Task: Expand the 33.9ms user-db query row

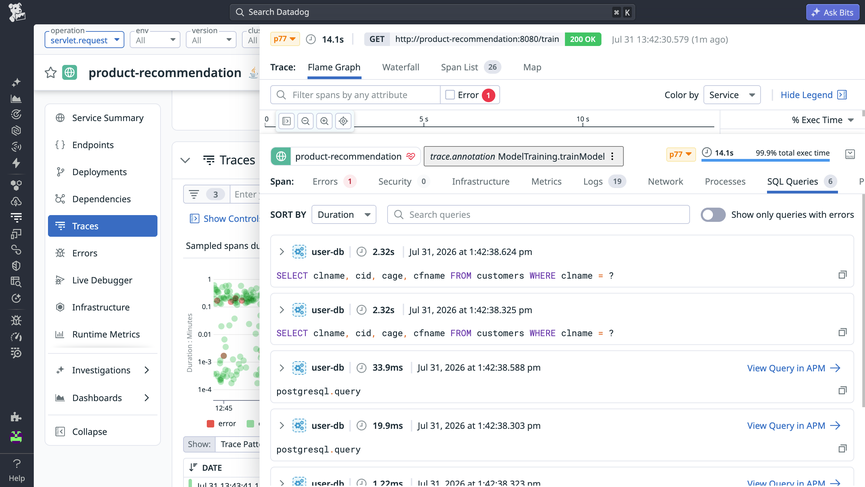Action: pos(281,368)
